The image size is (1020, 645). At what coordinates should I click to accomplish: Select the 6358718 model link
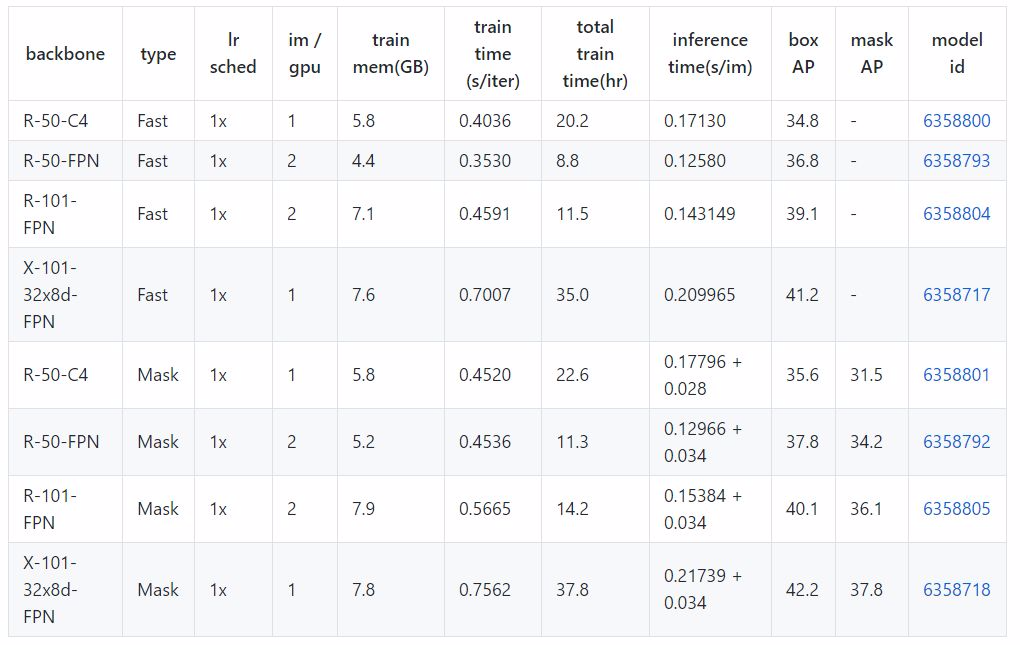tap(956, 590)
